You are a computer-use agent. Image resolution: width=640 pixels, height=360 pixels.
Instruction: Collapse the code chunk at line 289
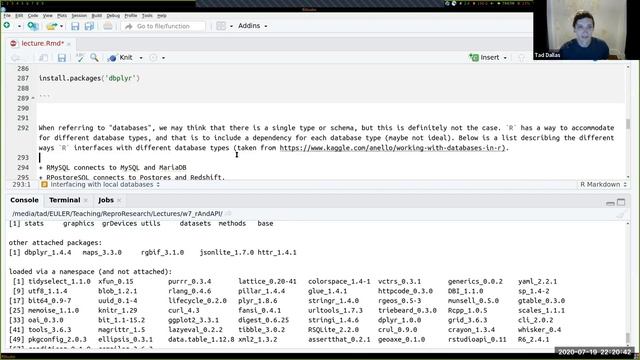pyautogui.click(x=33, y=98)
